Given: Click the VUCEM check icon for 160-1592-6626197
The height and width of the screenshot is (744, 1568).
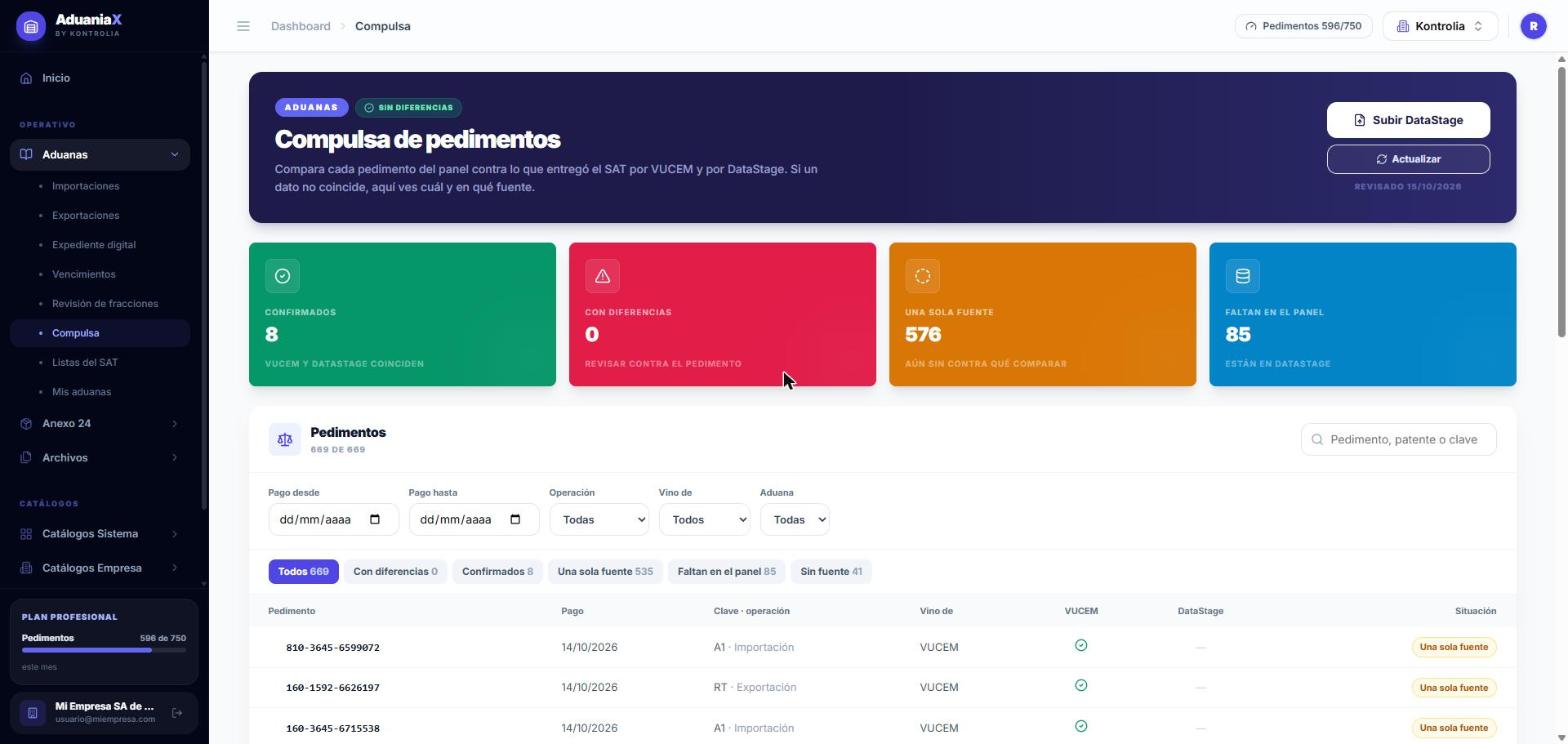Looking at the screenshot, I should [1081, 686].
